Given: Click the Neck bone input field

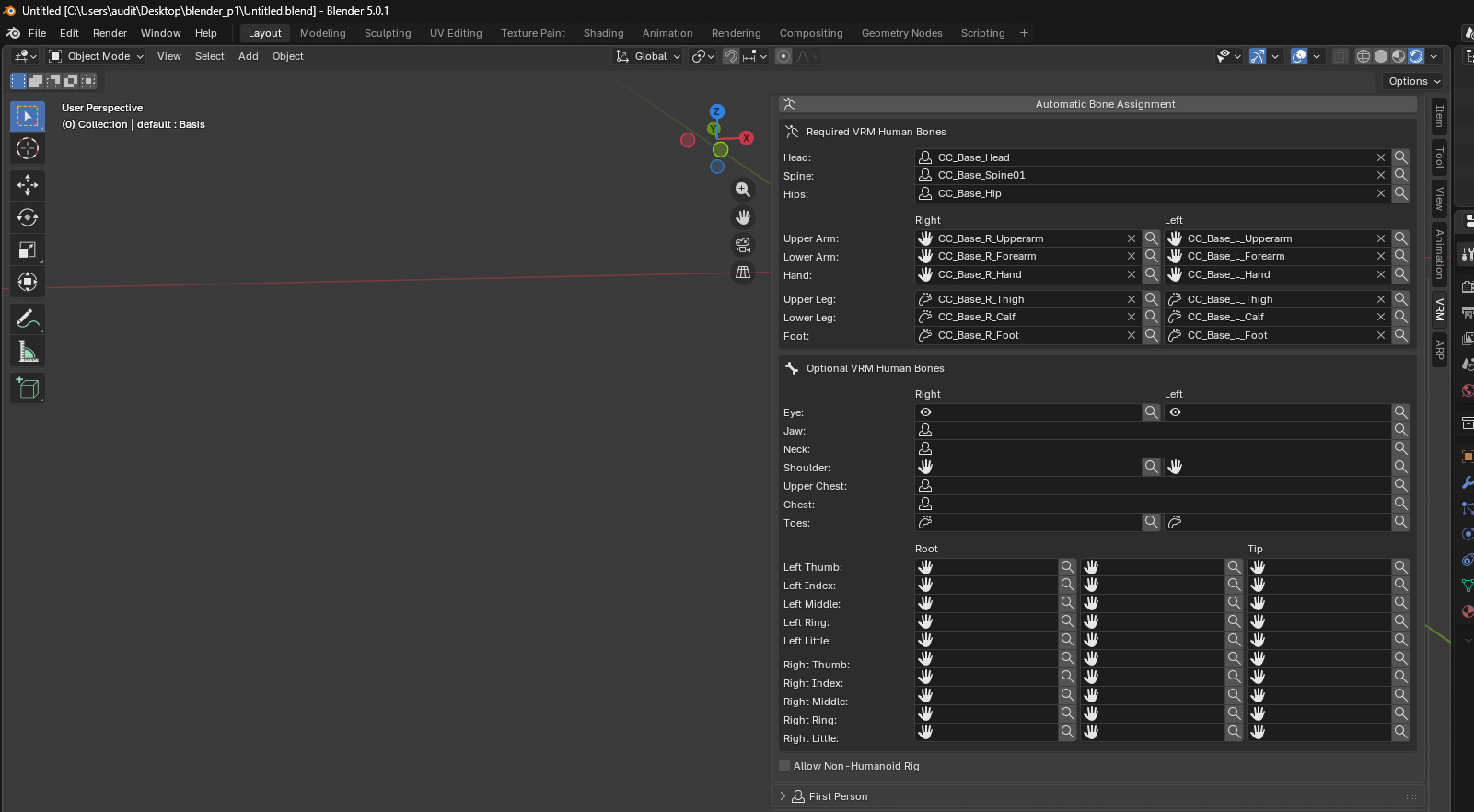Looking at the screenshot, I should [1153, 448].
